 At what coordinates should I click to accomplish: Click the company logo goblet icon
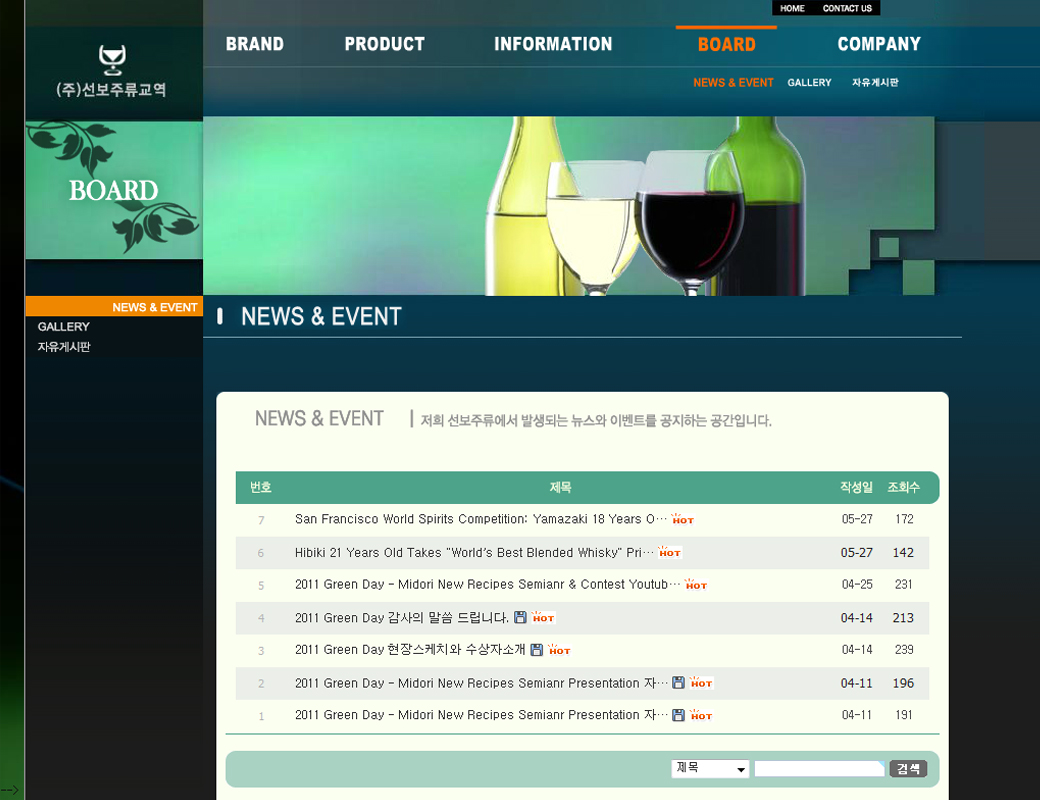(112, 59)
